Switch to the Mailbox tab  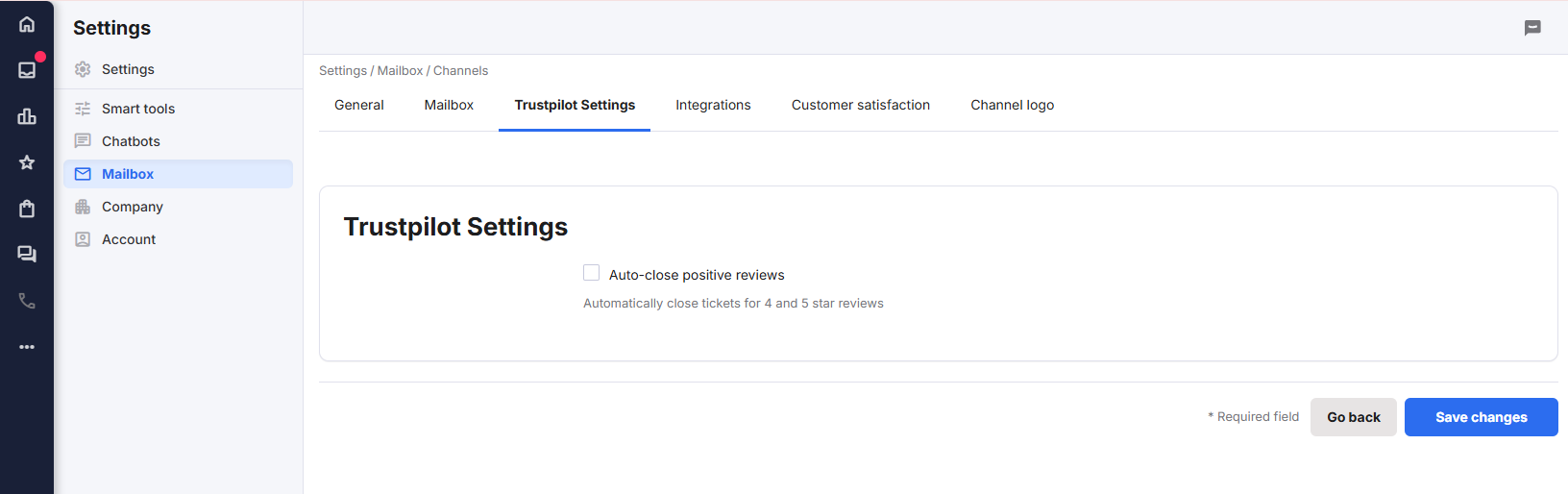click(x=449, y=105)
